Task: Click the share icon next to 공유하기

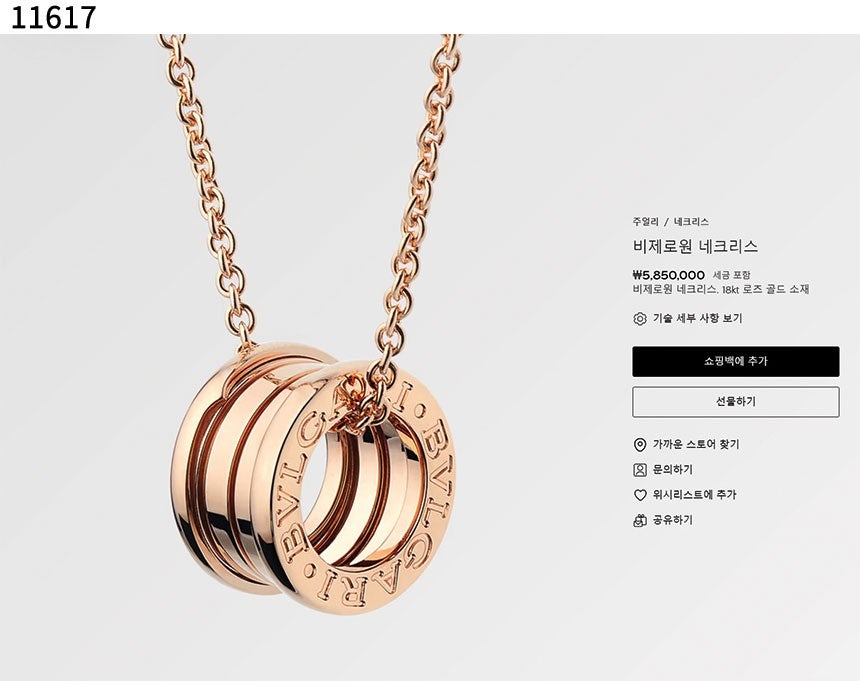Action: coord(640,520)
